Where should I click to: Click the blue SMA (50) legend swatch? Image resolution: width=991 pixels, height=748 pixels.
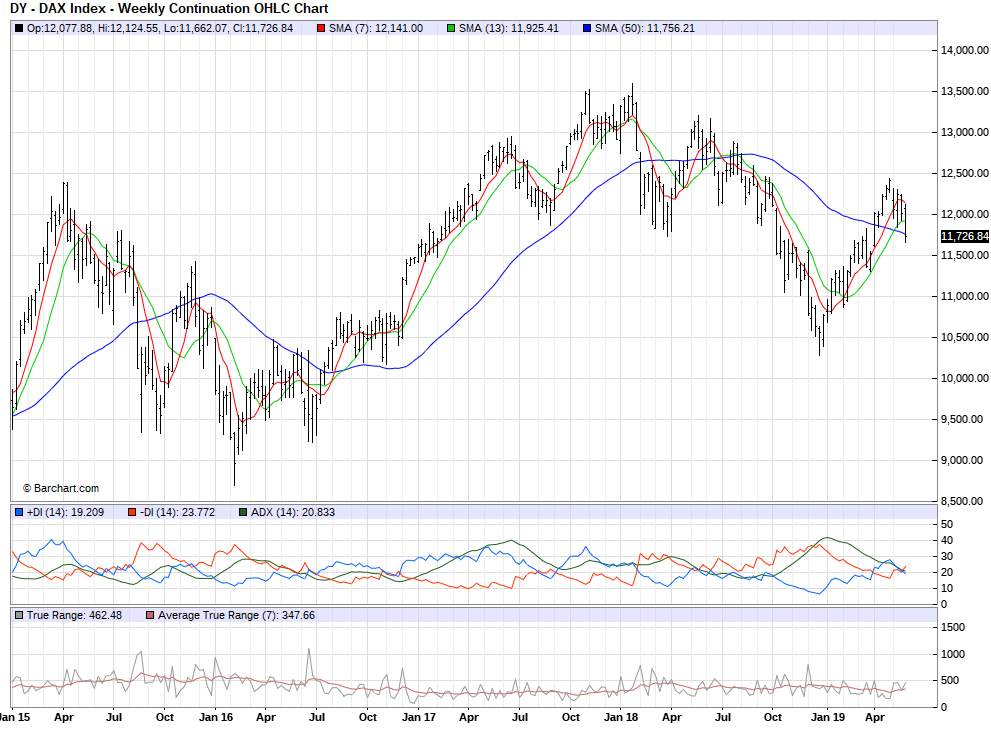[586, 28]
